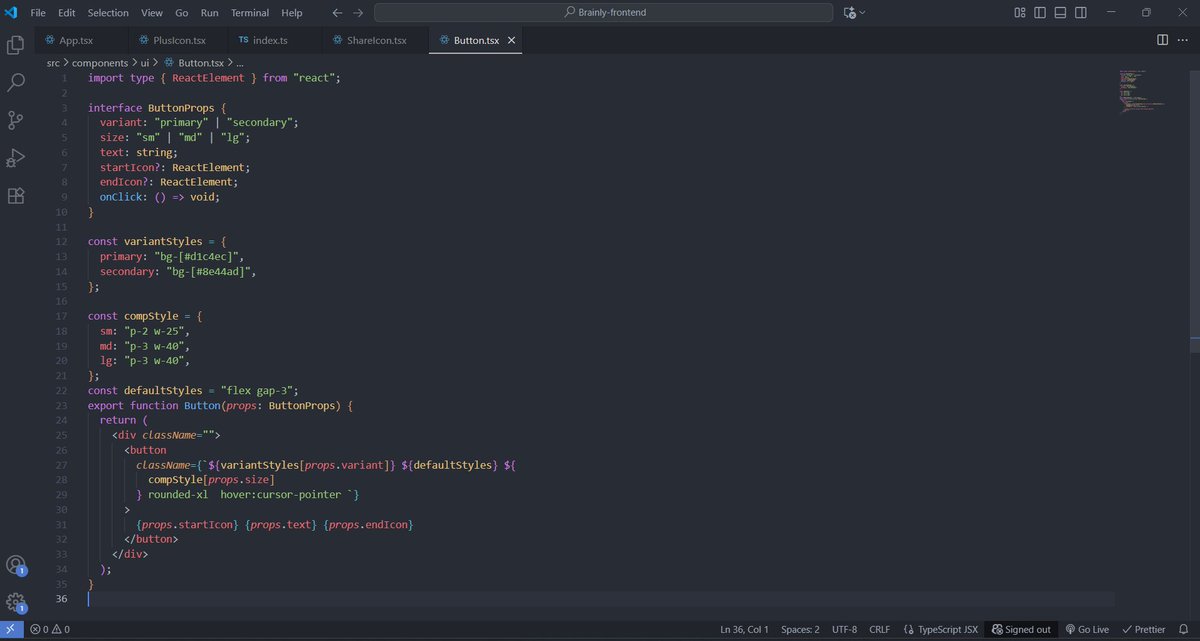Image resolution: width=1200 pixels, height=641 pixels.
Task: Open the Terminal menu
Action: tap(250, 13)
